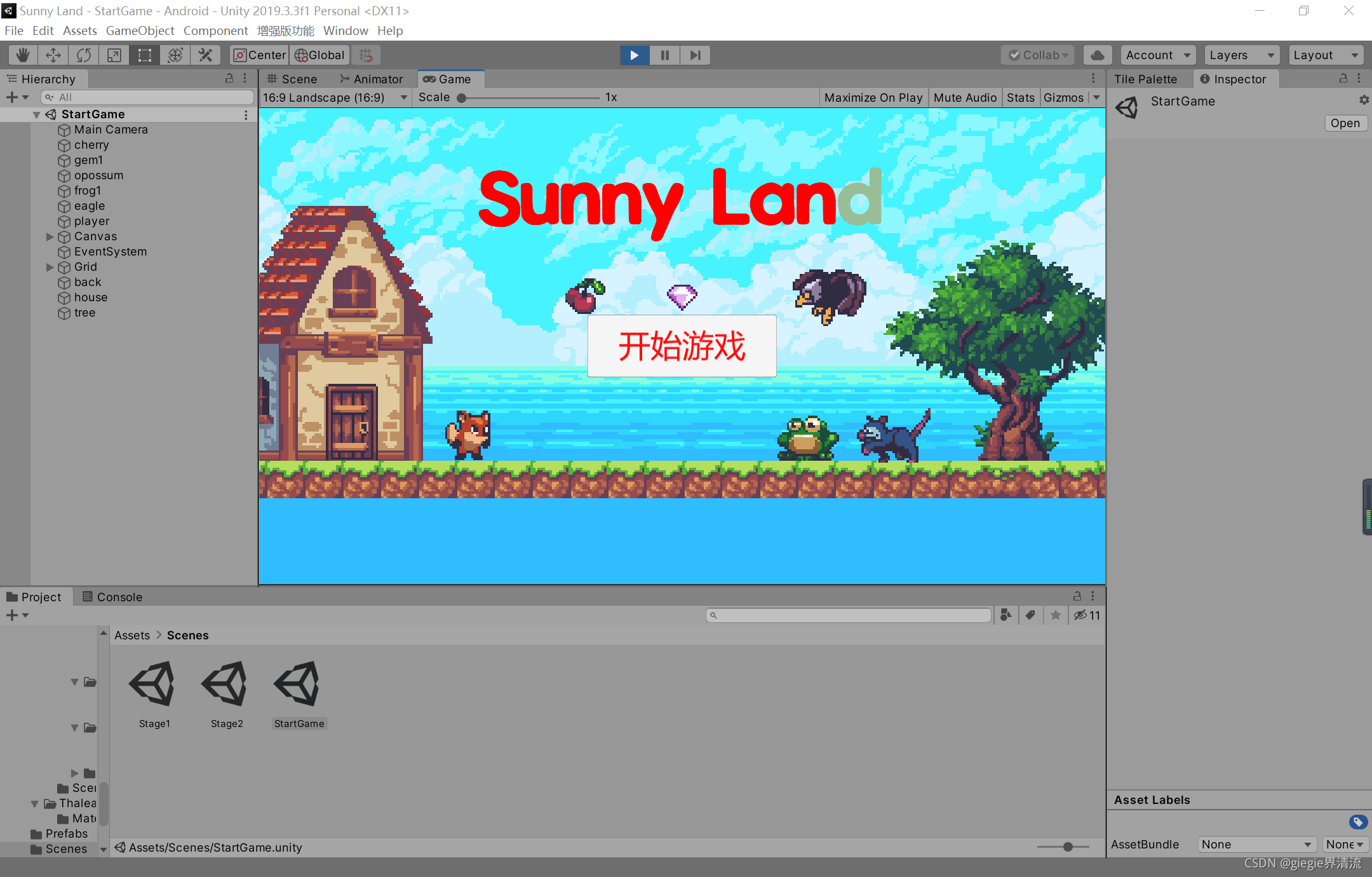Click Assets in the breadcrumb path

[x=132, y=635]
